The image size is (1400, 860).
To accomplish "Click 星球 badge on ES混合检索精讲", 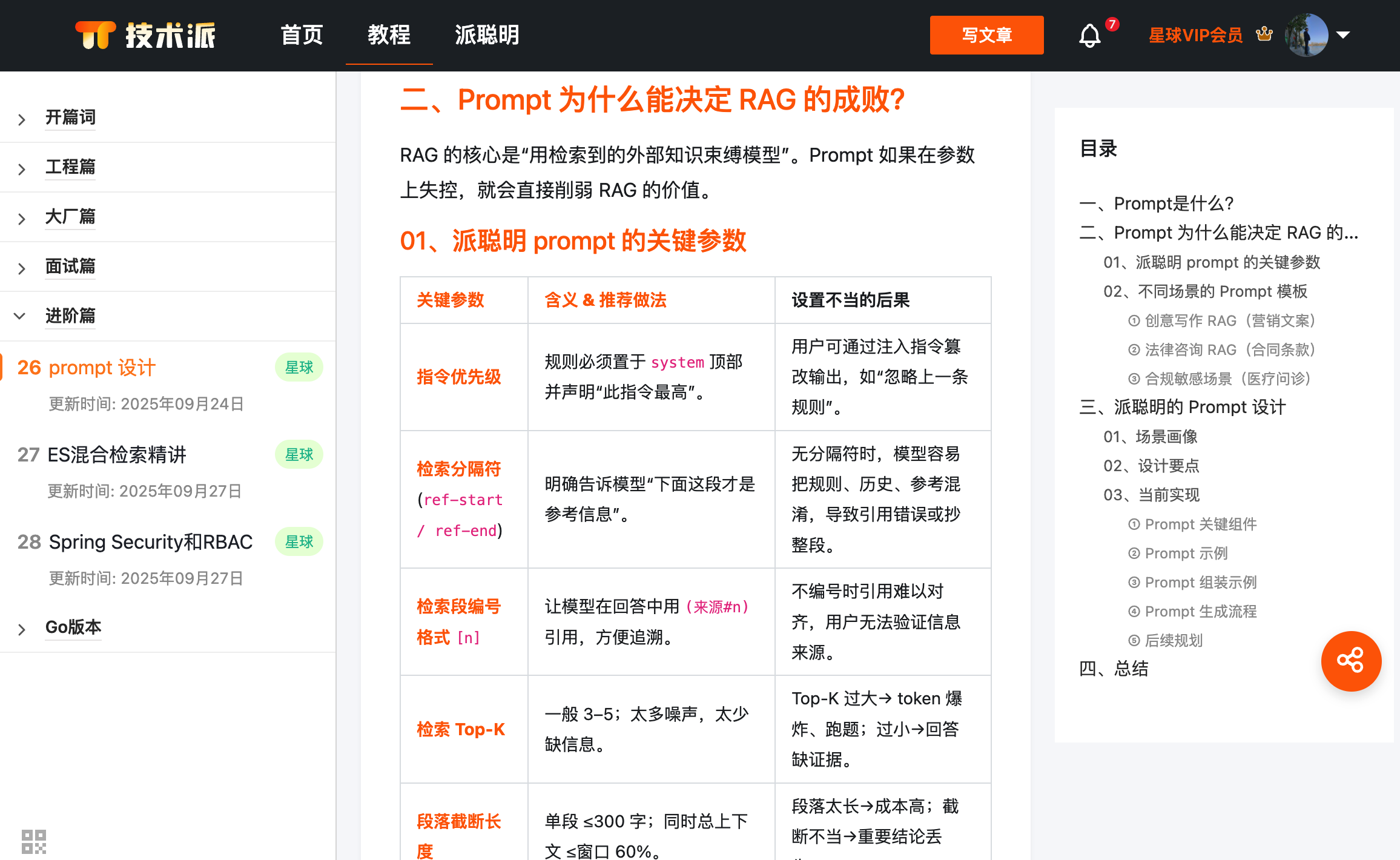I will pos(299,455).
